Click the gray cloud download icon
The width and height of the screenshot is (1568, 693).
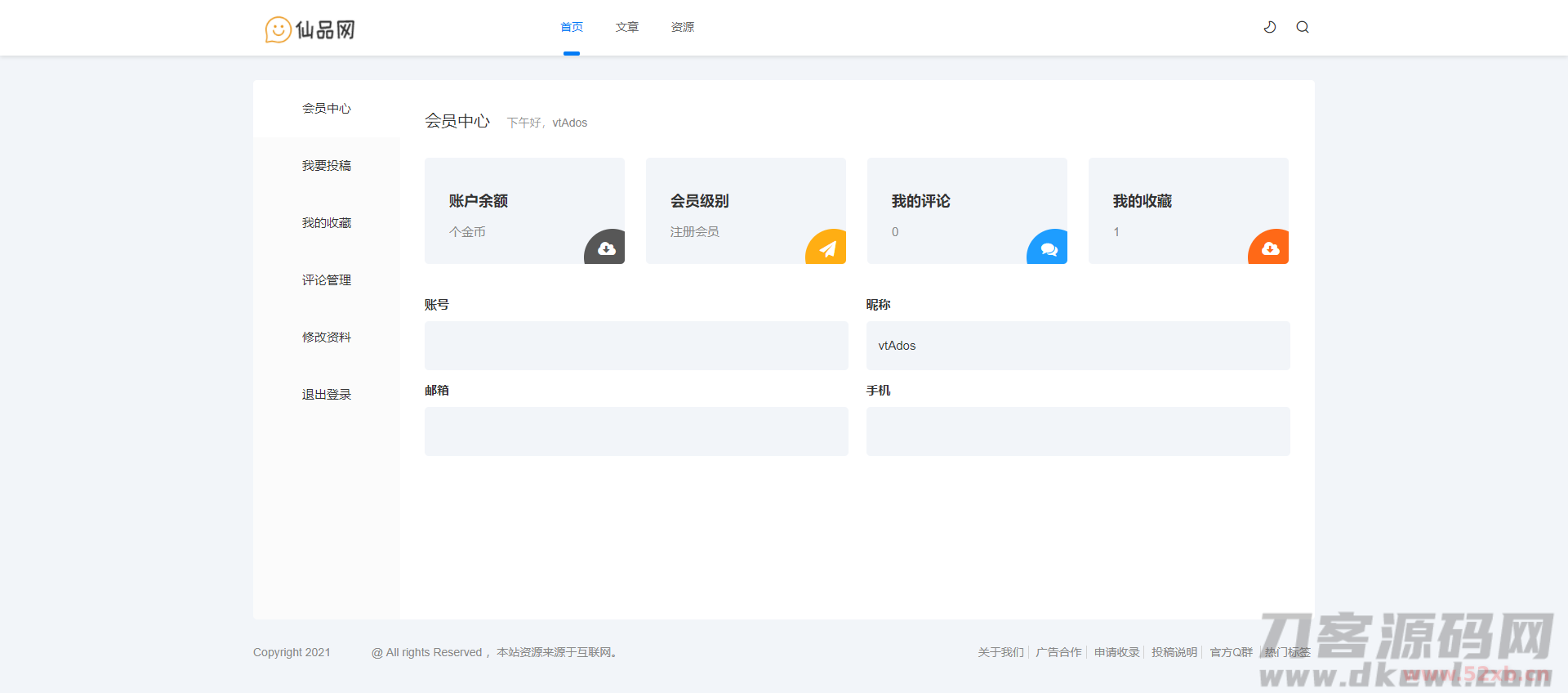pyautogui.click(x=606, y=248)
